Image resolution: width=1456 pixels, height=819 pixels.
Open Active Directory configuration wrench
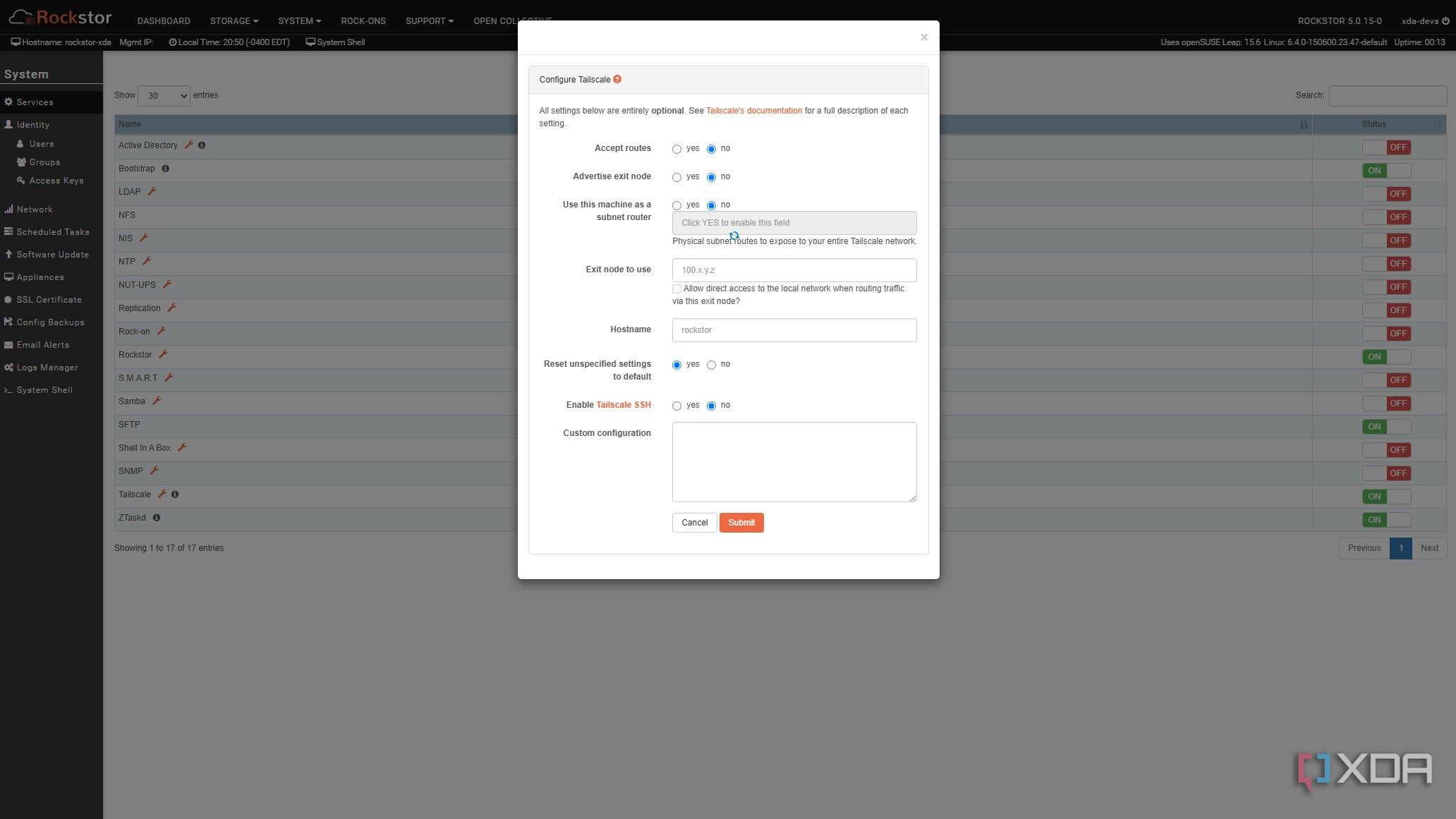(188, 145)
